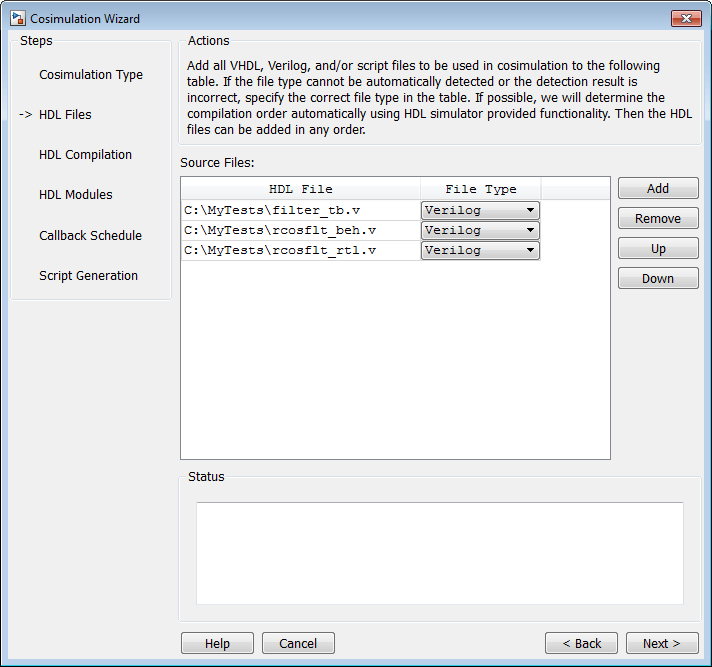Select the C:\MyTests\rcosflt_rtl.v row

click(x=301, y=250)
